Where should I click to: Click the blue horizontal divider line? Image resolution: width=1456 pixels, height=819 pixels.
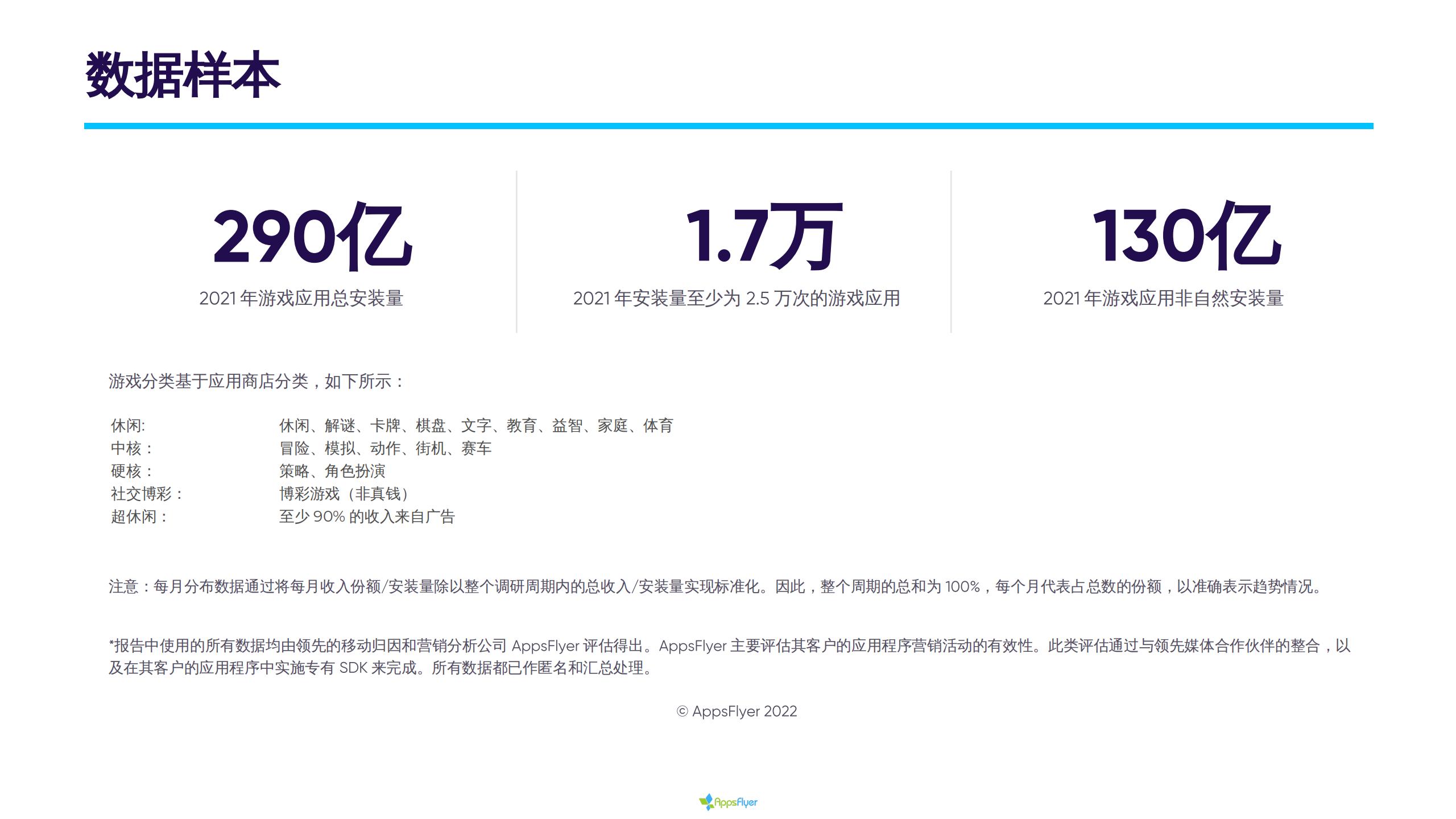(x=728, y=126)
